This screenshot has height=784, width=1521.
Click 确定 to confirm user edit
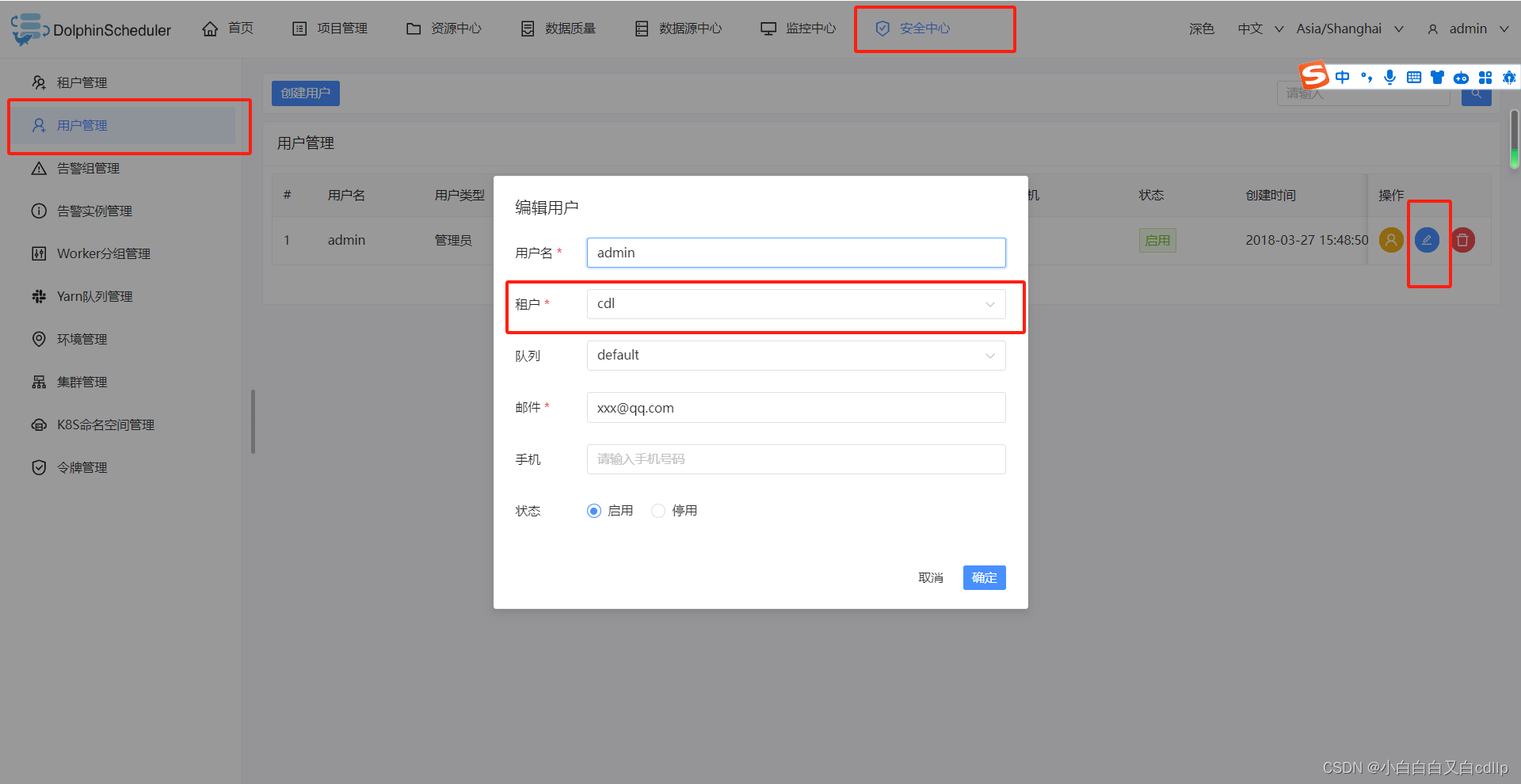click(985, 578)
